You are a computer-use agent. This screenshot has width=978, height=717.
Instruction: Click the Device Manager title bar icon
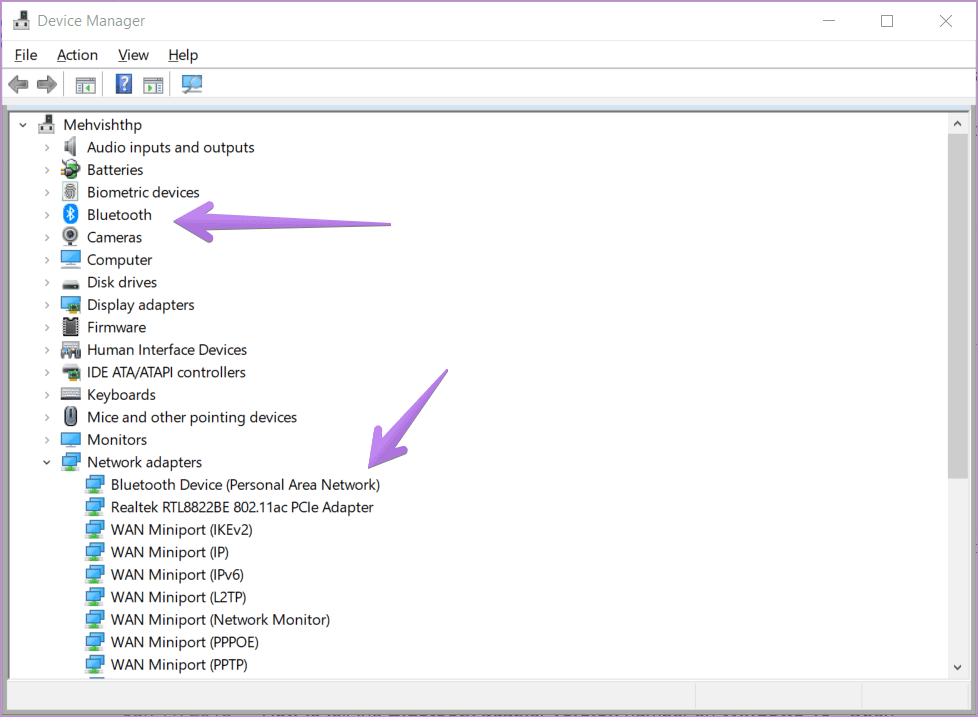[21, 21]
